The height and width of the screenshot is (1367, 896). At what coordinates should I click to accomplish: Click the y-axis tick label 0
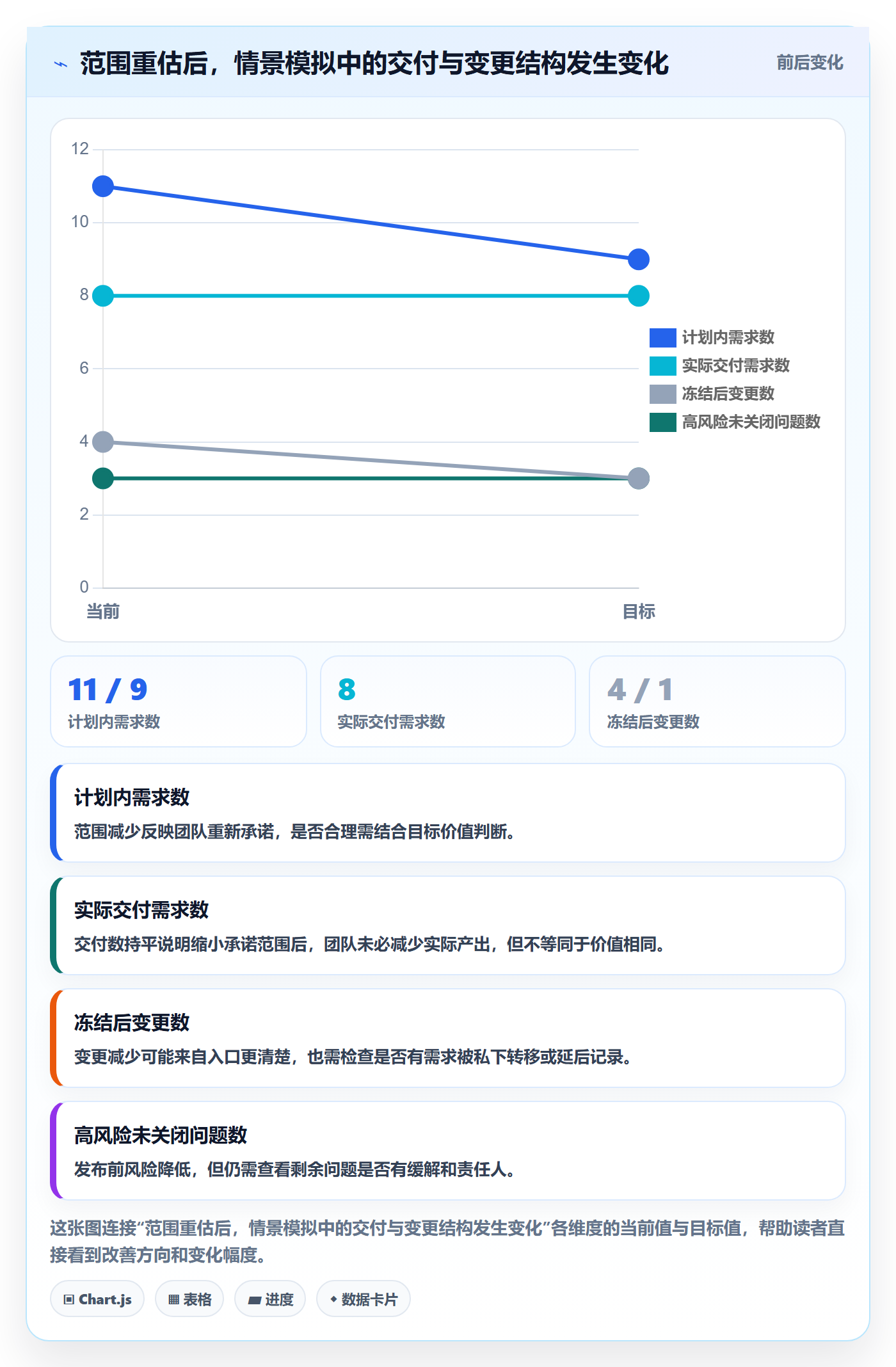84,587
